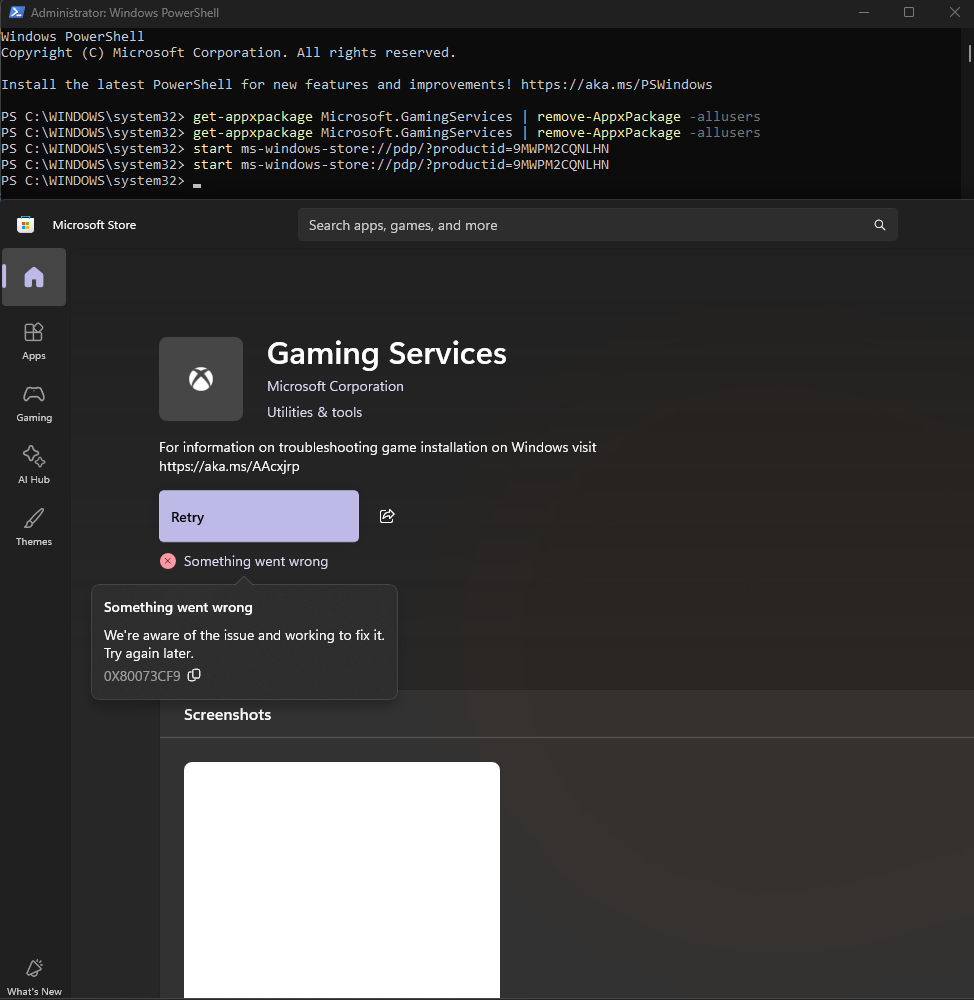Copy error code 0X80073CF9
The width and height of the screenshot is (974, 1000).
click(195, 675)
